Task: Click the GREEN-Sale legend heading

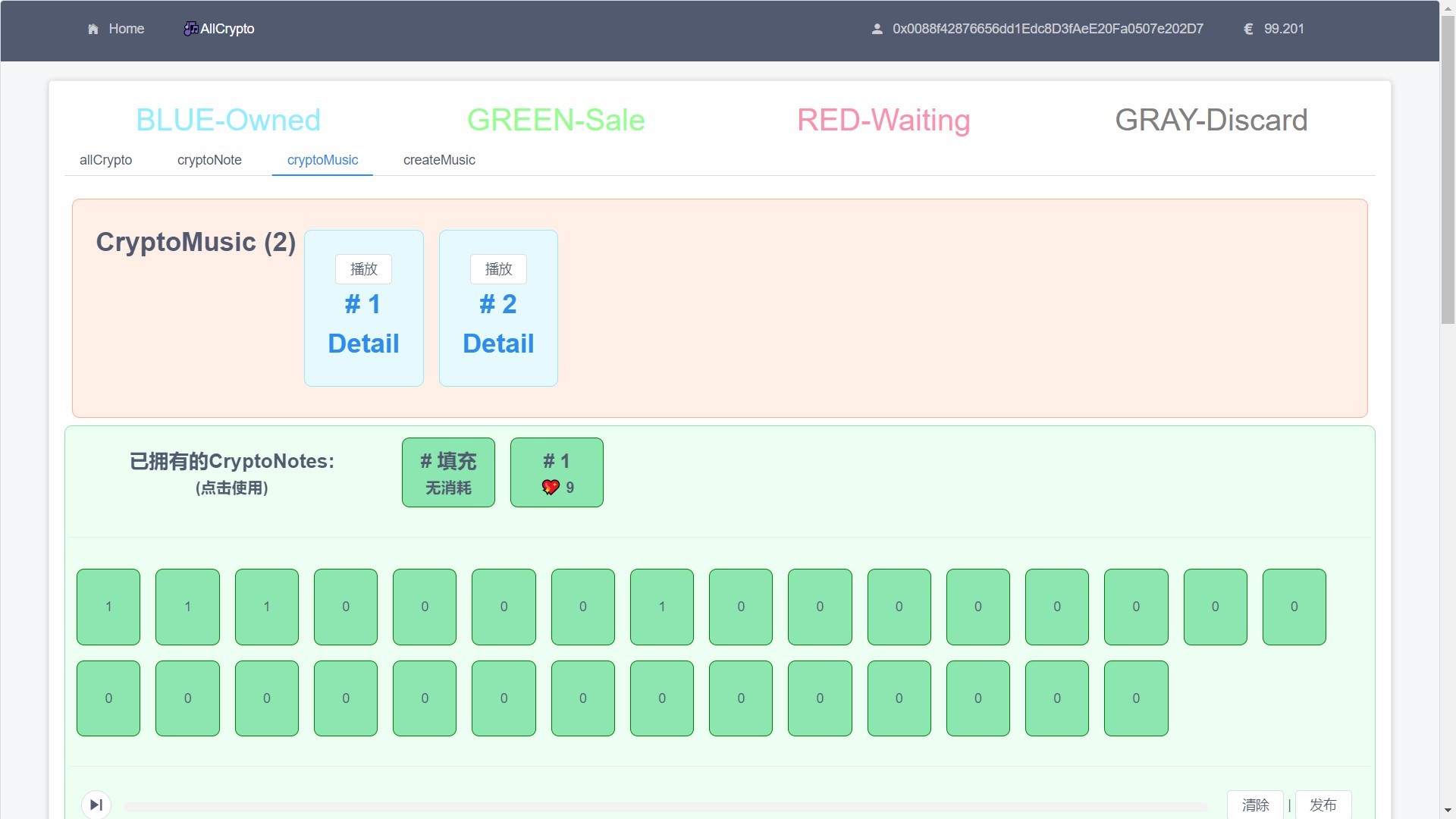Action: pos(556,120)
